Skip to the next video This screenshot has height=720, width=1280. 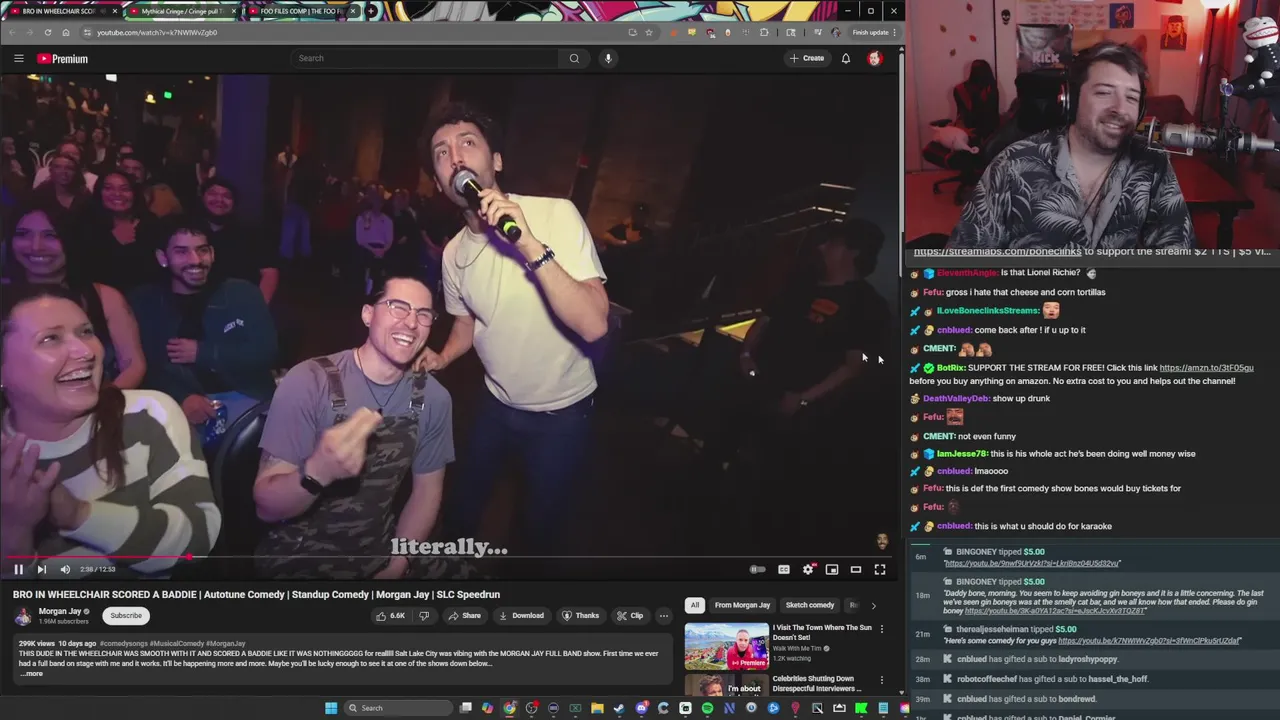[41, 569]
